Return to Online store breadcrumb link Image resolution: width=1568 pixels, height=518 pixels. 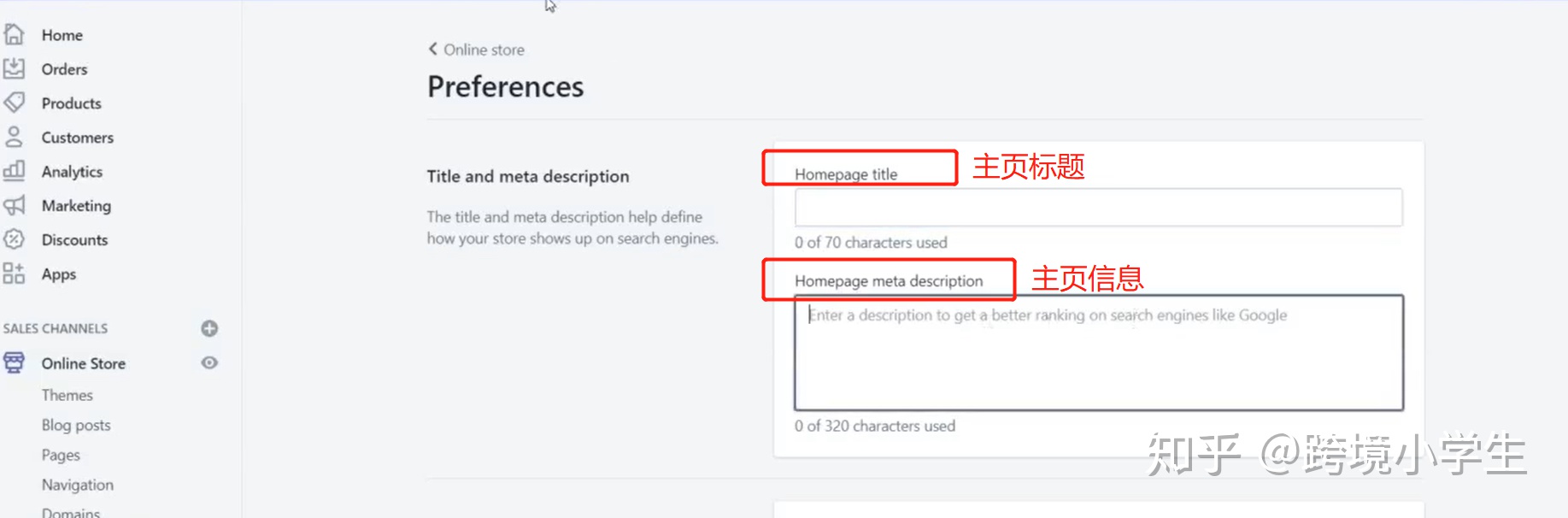point(484,50)
